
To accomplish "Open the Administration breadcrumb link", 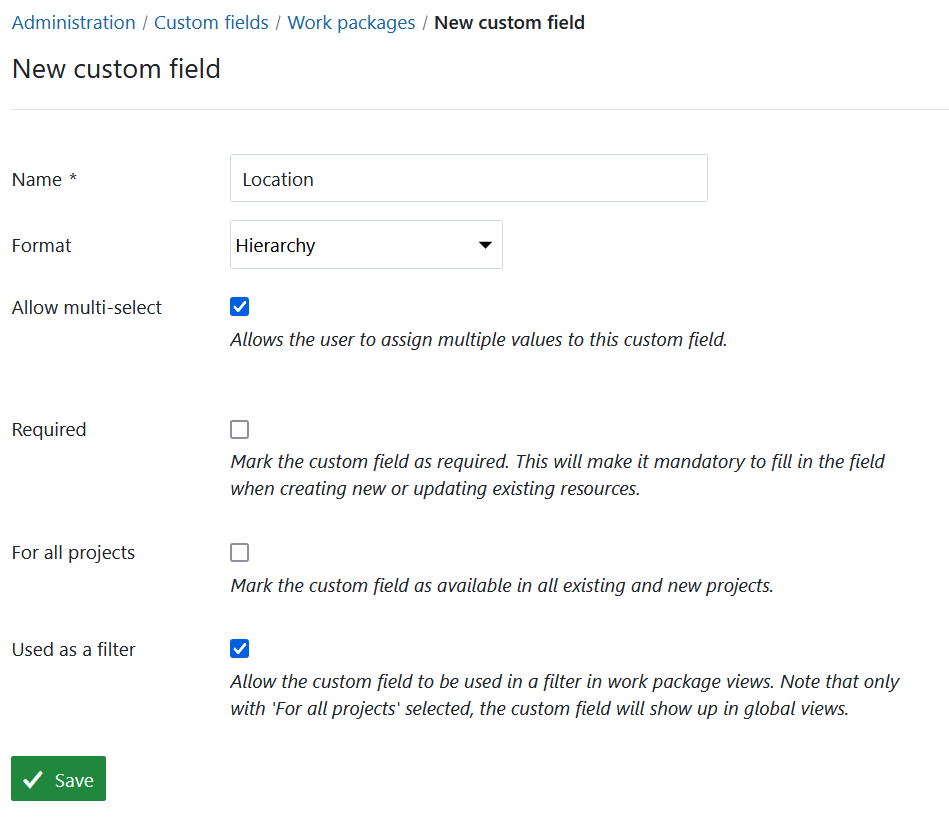I will tap(73, 22).
